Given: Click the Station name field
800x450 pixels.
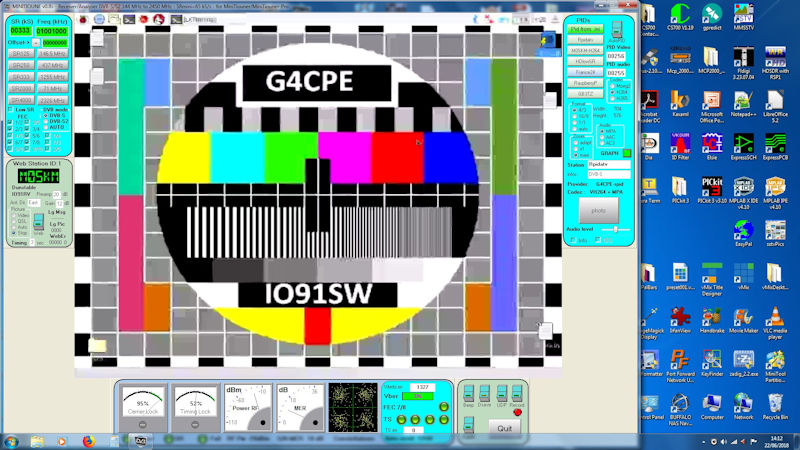Looking at the screenshot, I should click(609, 165).
